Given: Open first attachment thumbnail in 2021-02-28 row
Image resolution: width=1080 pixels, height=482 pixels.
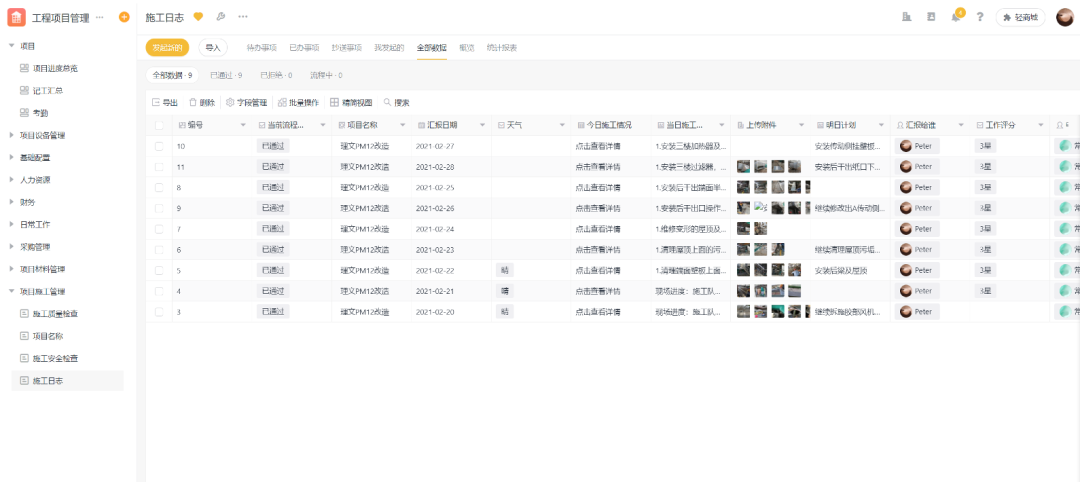Looking at the screenshot, I should (744, 167).
